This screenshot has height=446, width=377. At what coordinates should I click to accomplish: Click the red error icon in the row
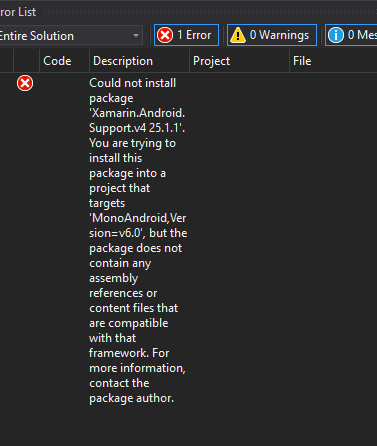pyautogui.click(x=25, y=83)
